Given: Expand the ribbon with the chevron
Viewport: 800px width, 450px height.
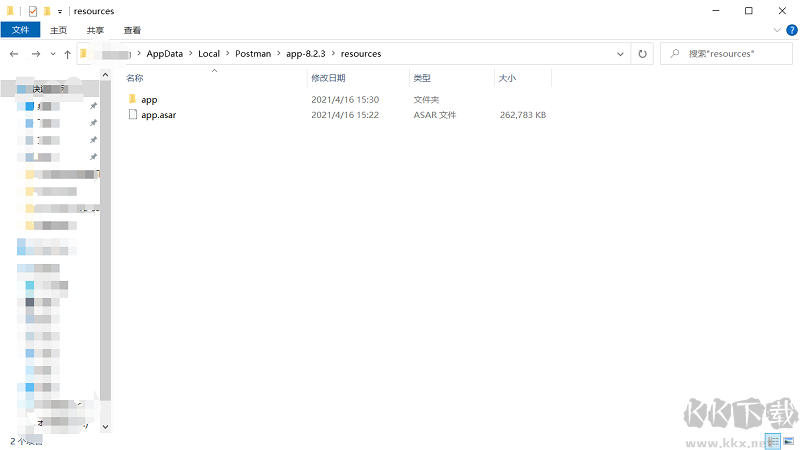Looking at the screenshot, I should click(777, 30).
